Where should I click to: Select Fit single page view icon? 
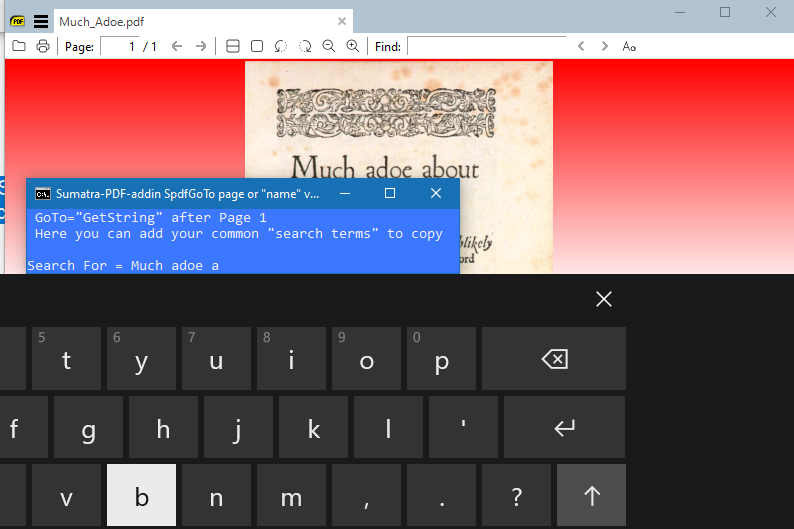click(x=257, y=46)
